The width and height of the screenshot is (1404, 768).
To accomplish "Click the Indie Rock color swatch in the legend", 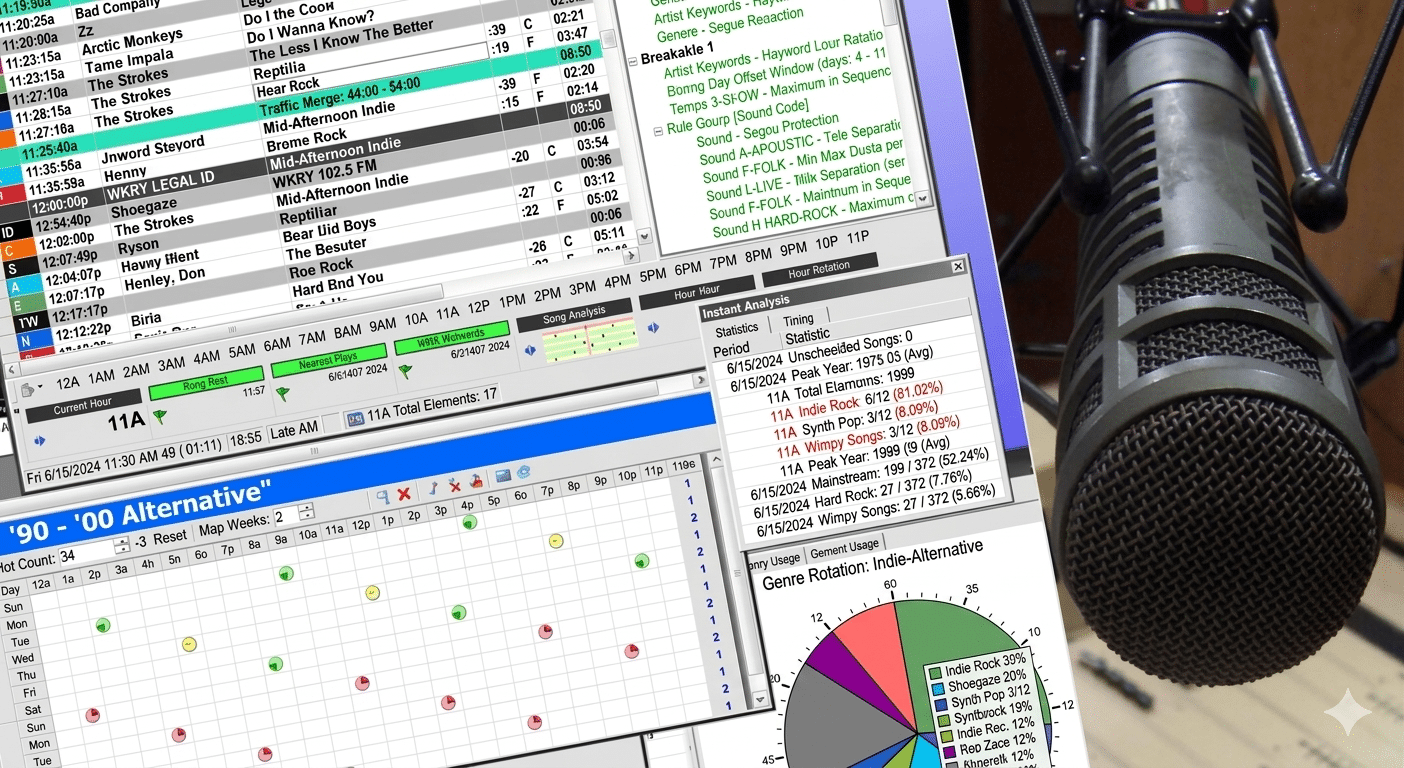I will click(935, 673).
